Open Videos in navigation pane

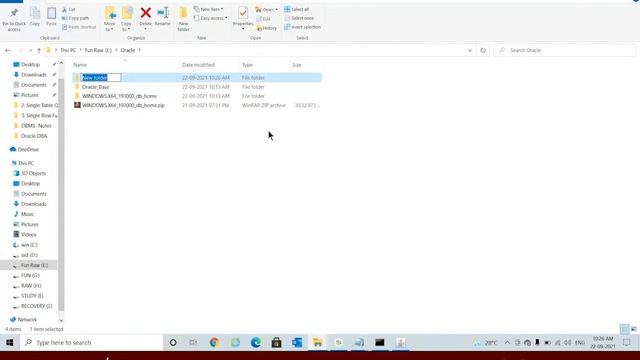point(29,234)
